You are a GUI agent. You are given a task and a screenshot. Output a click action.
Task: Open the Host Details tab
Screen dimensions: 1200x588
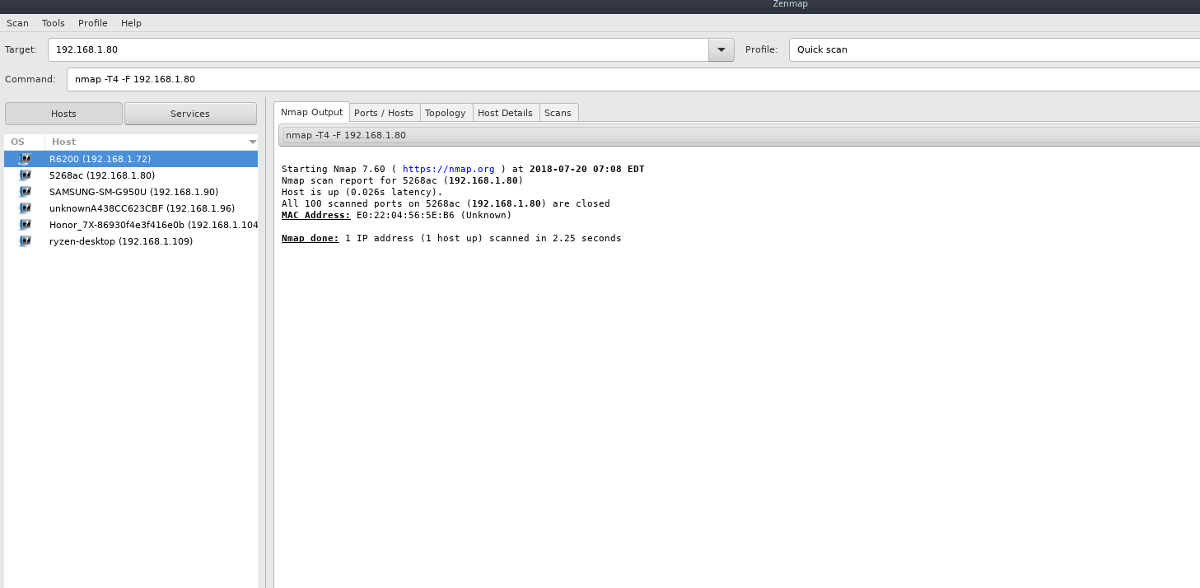point(505,112)
